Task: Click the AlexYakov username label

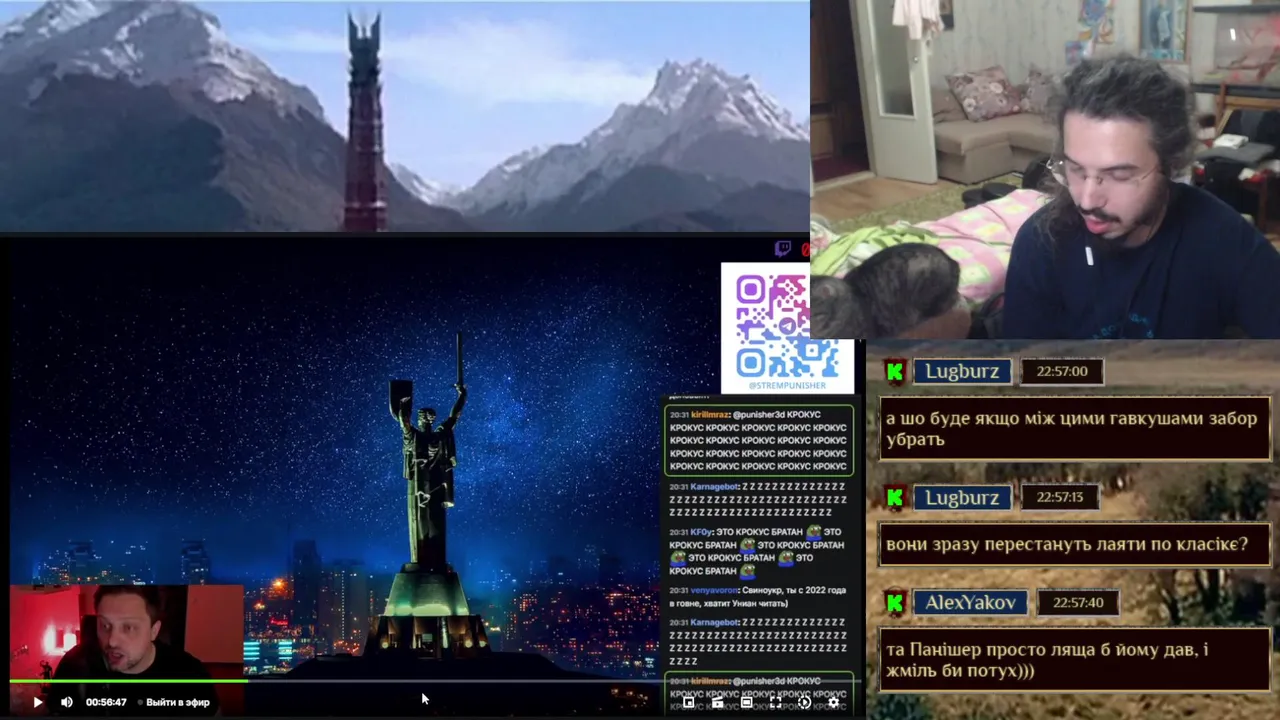Action: 970,602
